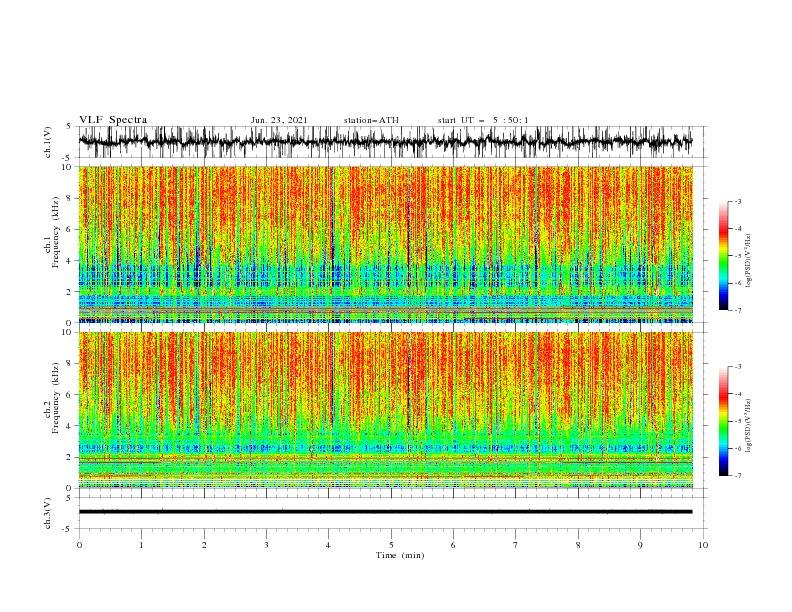Click inside the ch.1 spectrogram panel
This screenshot has width=792, height=612.
click(386, 244)
